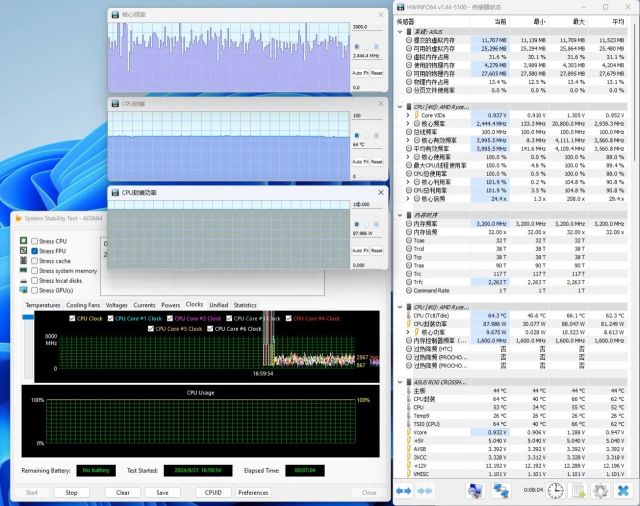Enable the Stress local disks checkbox
Viewport: 640px width, 506px height.
(x=35, y=280)
